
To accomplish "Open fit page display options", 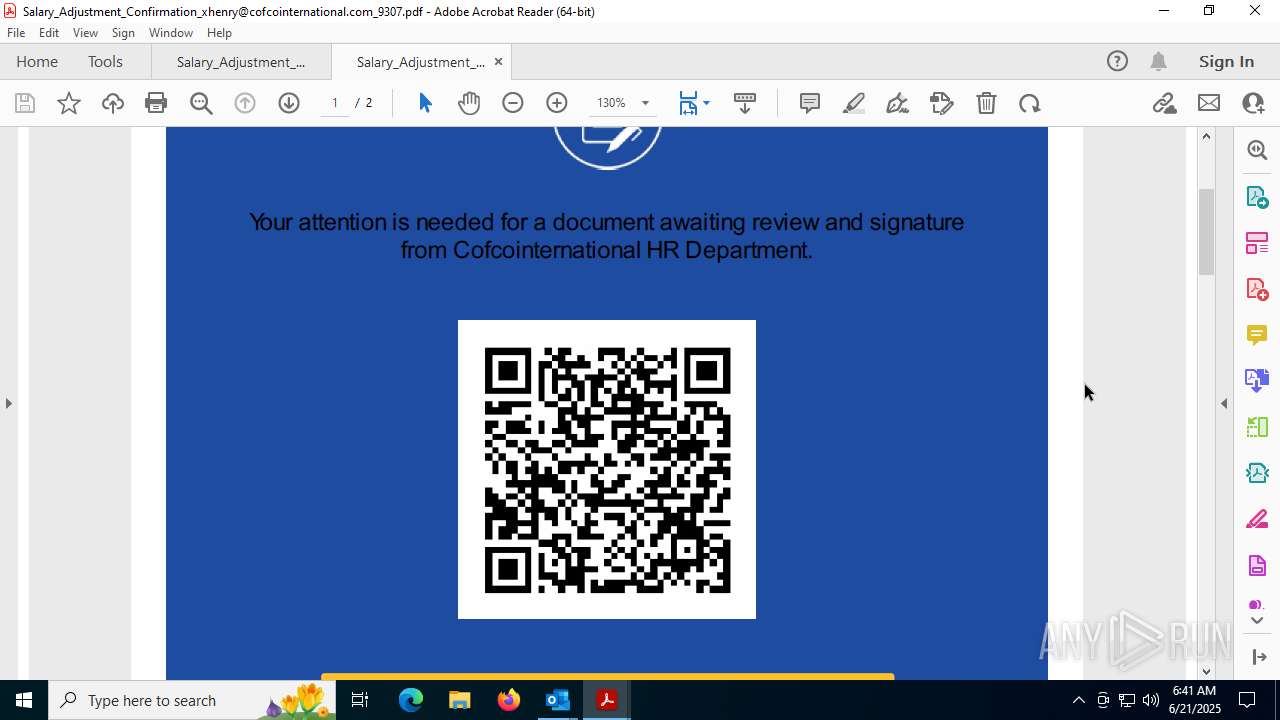I will tap(694, 103).
